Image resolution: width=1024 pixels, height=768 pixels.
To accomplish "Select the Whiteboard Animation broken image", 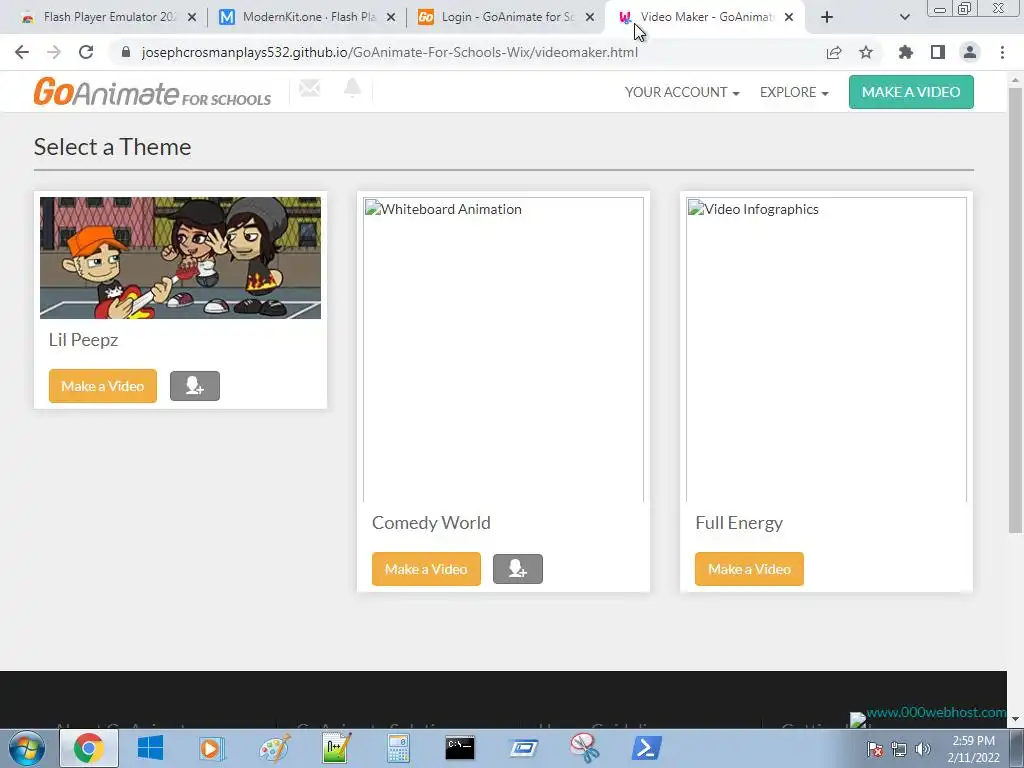I will 504,349.
